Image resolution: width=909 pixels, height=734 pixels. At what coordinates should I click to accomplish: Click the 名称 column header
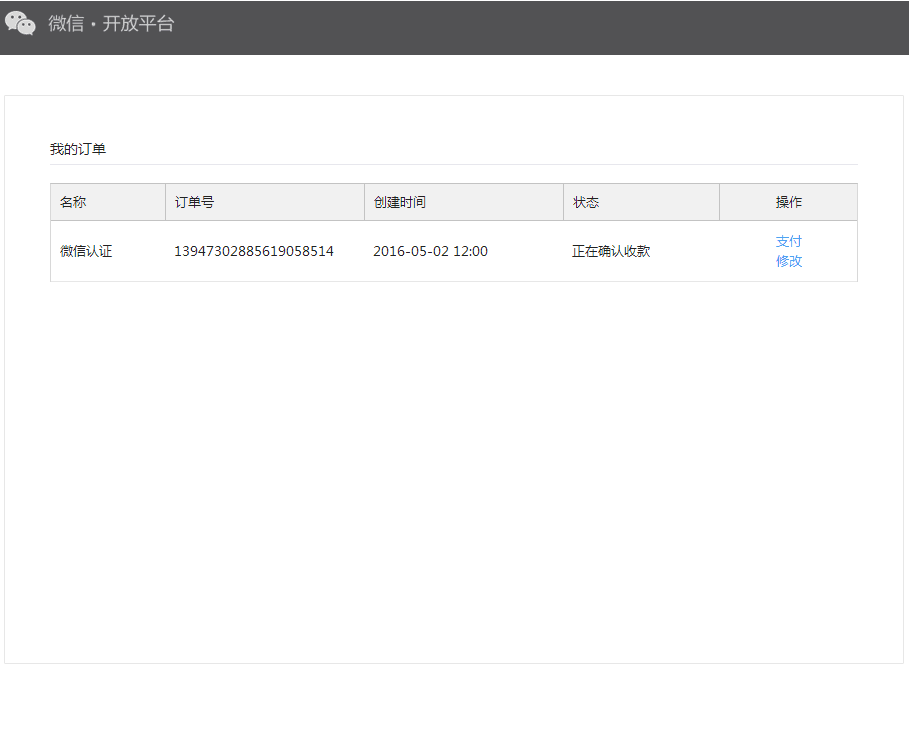108,202
